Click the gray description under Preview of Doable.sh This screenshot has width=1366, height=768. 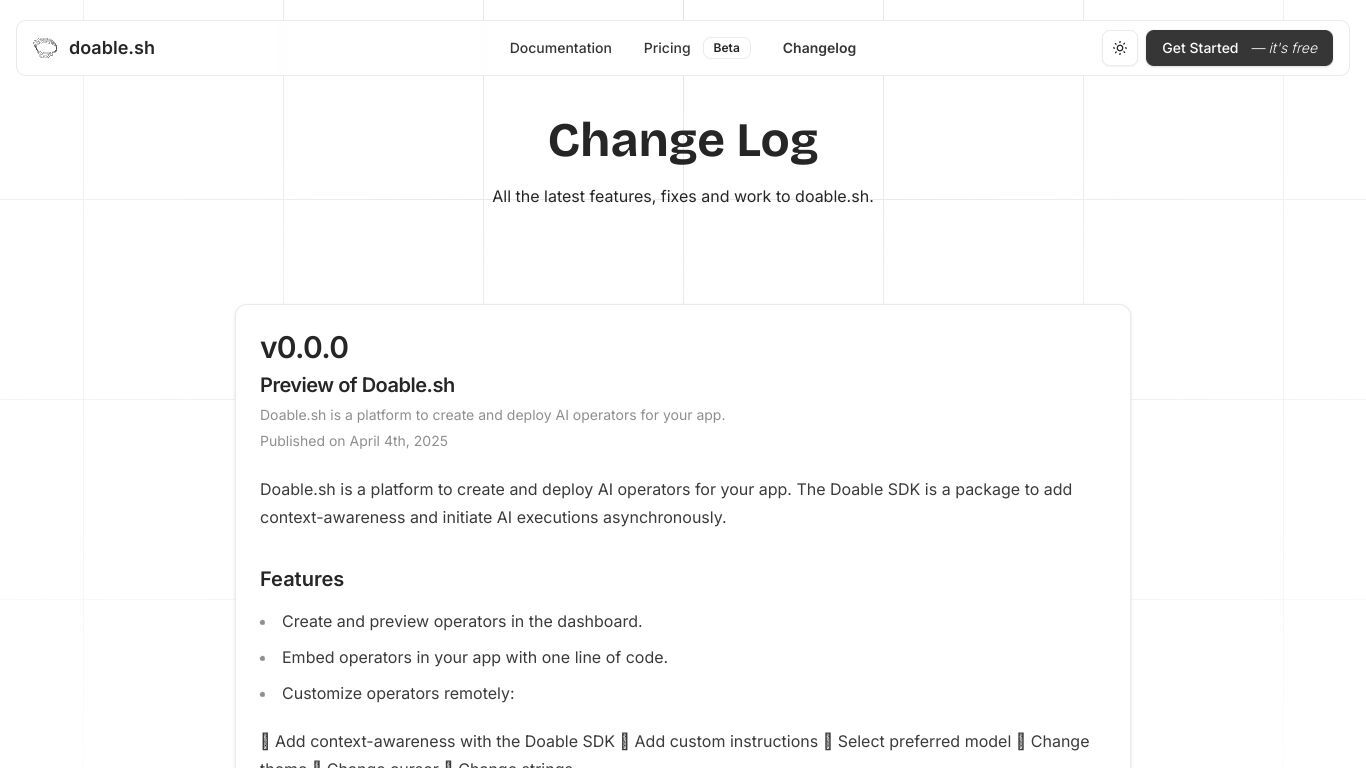[492, 415]
